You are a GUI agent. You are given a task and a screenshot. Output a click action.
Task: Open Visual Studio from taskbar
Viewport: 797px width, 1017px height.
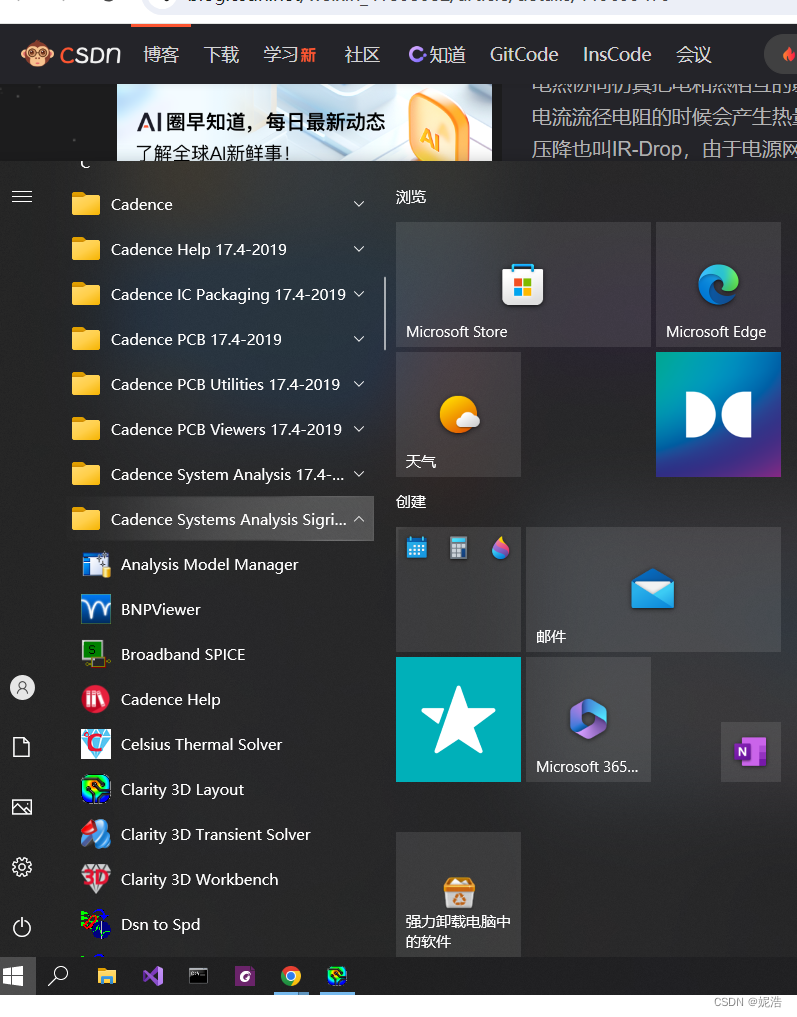pos(153,975)
